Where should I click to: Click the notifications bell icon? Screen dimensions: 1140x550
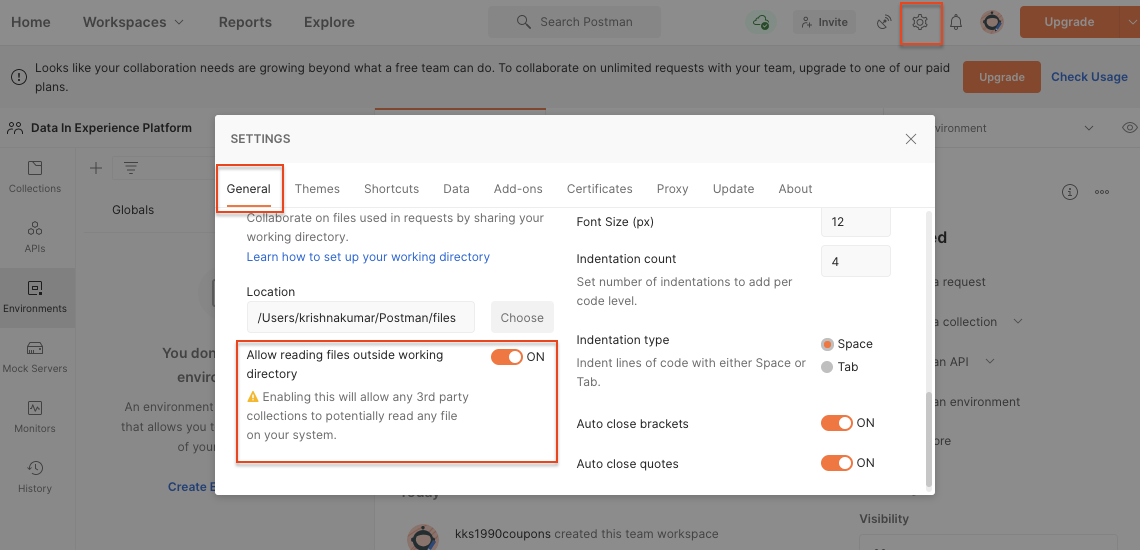coord(956,22)
